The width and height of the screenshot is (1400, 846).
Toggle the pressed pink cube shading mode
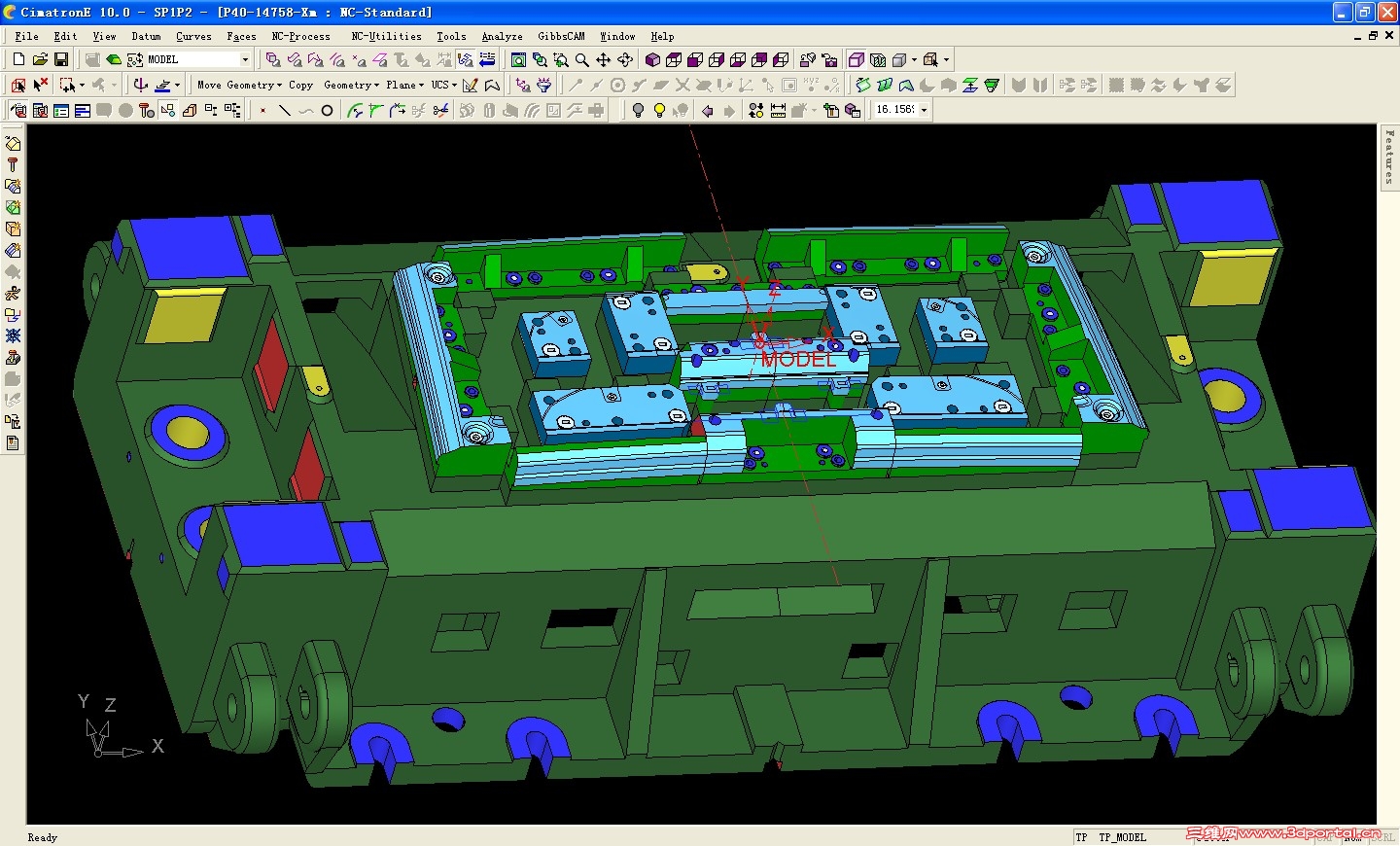[857, 59]
